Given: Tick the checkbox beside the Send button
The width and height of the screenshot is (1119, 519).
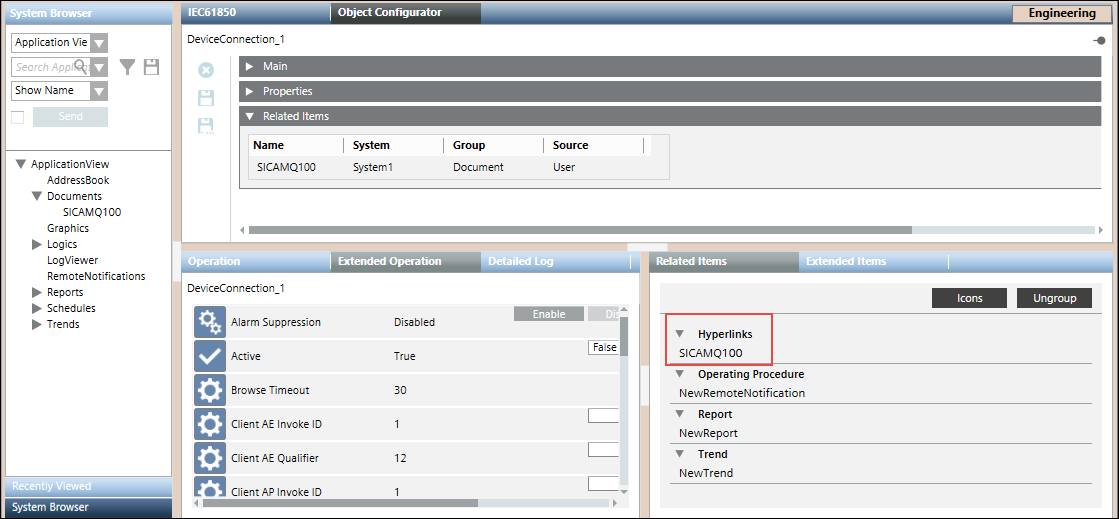Looking at the screenshot, I should [17, 117].
